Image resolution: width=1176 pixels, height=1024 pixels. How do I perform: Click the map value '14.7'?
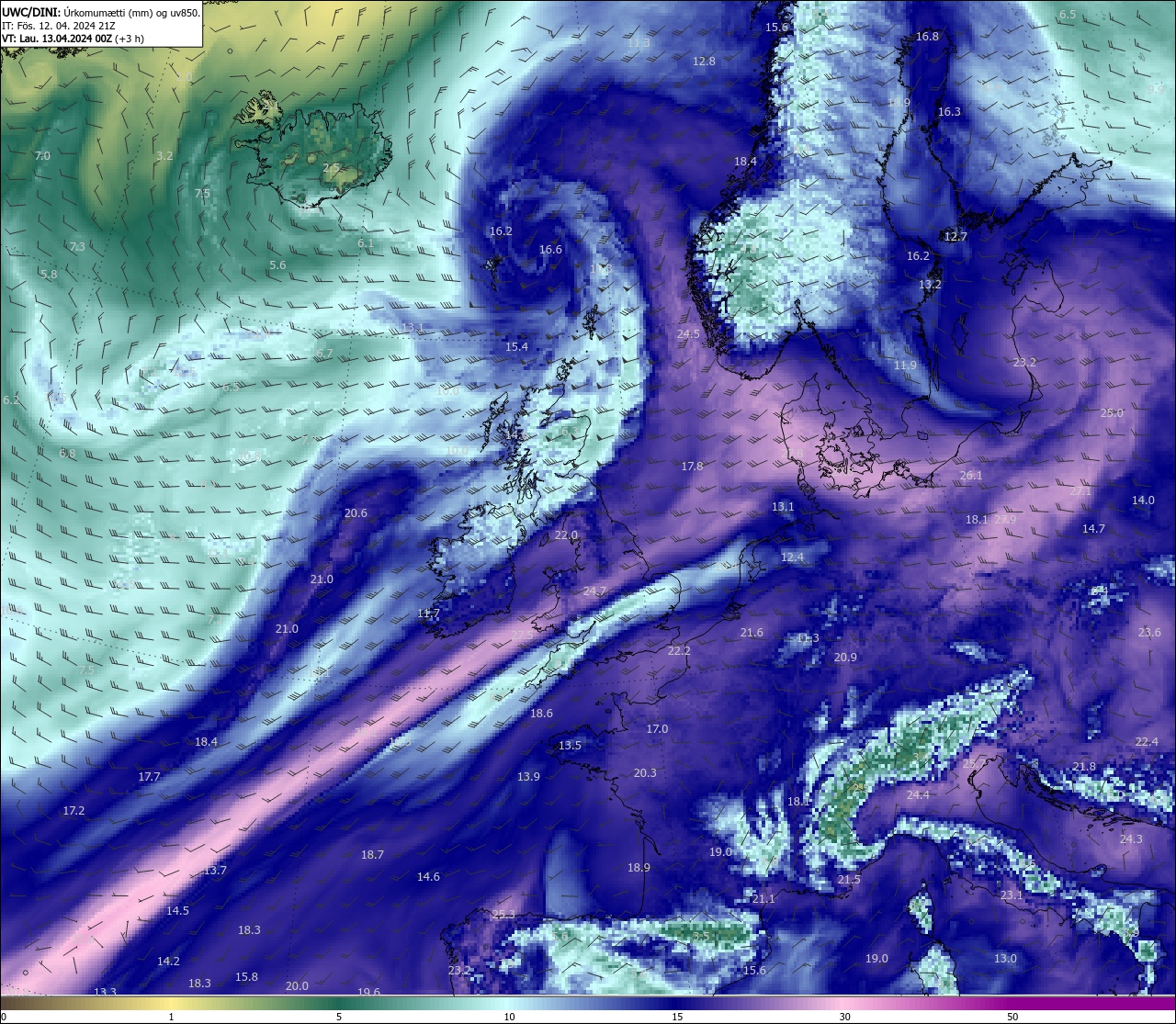coord(1093,529)
